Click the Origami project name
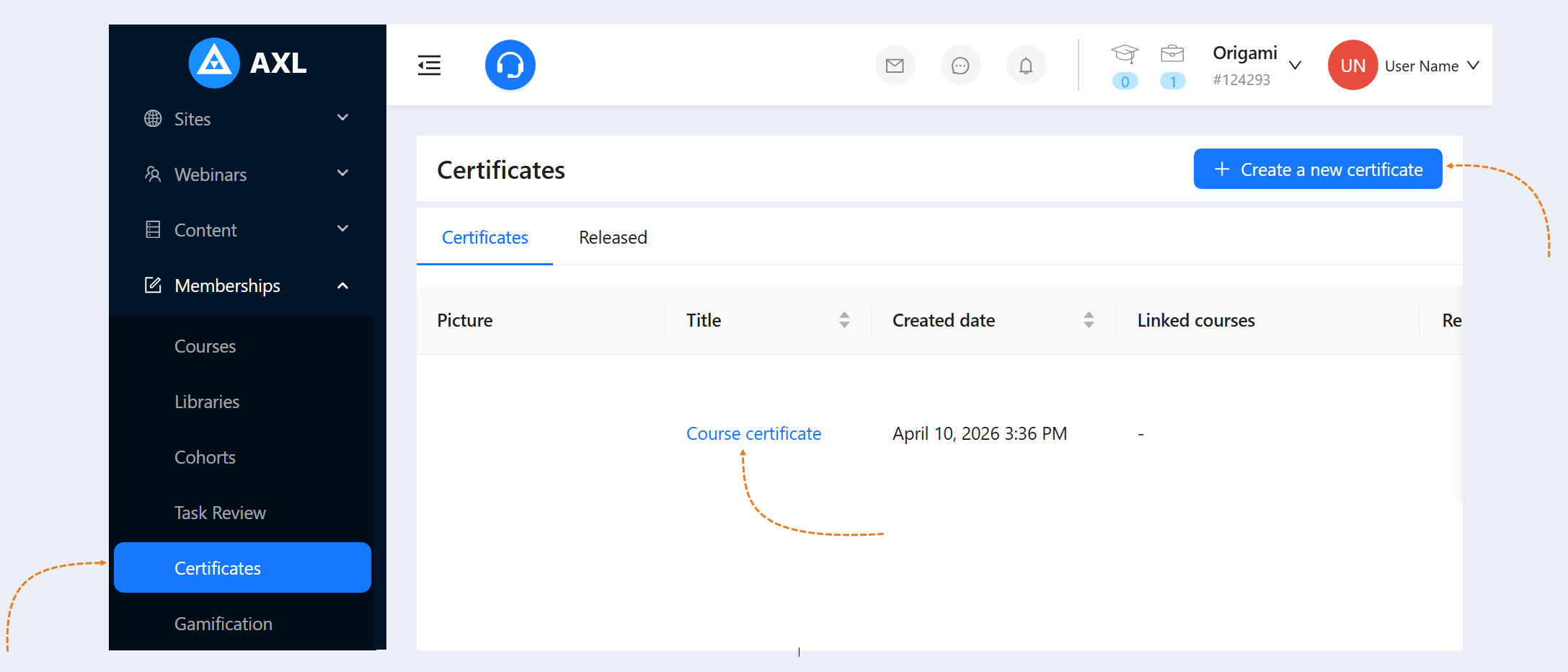1568x672 pixels. pyautogui.click(x=1245, y=53)
